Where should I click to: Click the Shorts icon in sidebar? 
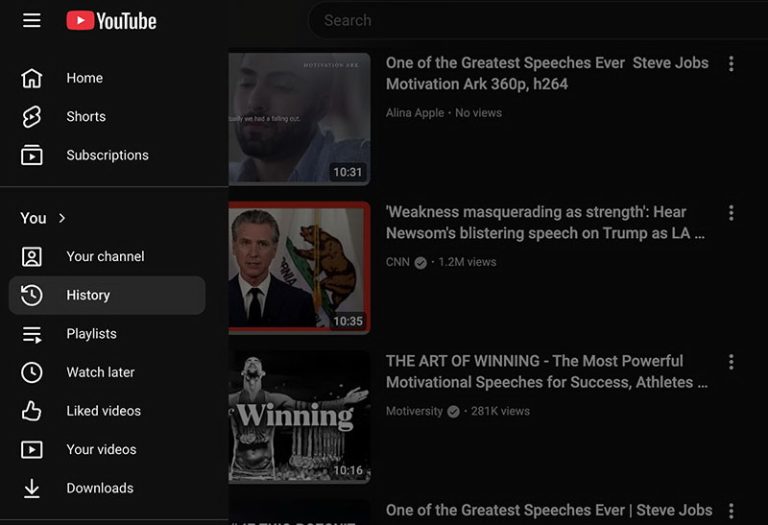[x=32, y=117]
